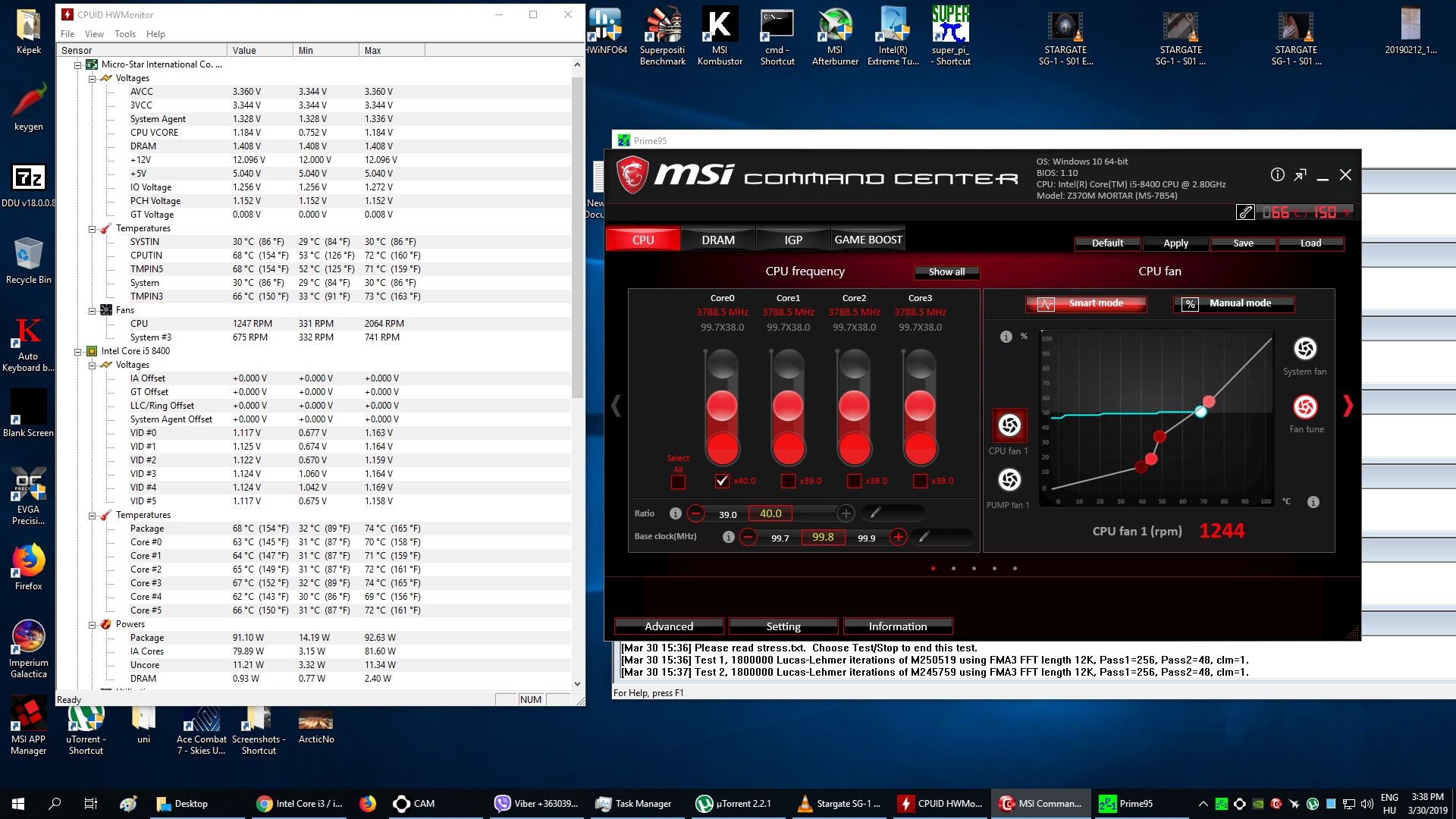Check the Core2 x39.0 checkbox
The height and width of the screenshot is (819, 1456).
coord(854,481)
